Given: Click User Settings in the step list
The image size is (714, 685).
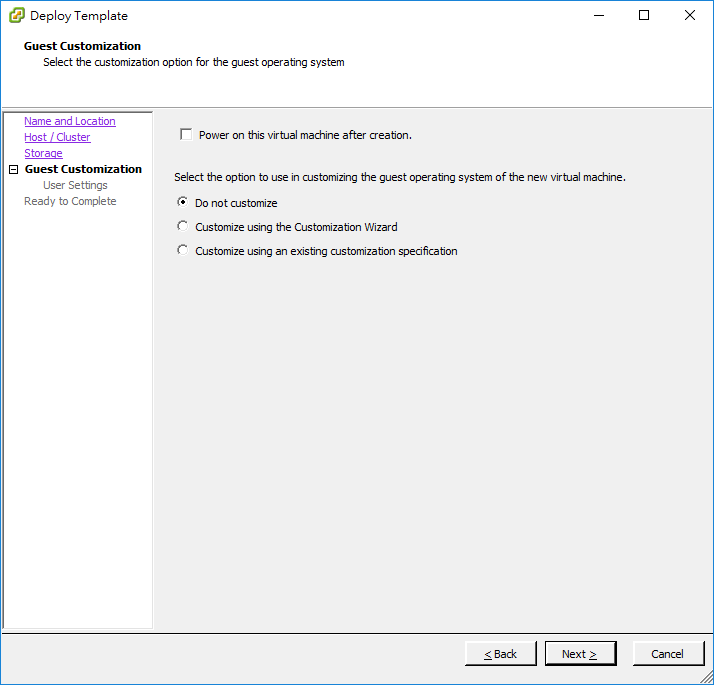Looking at the screenshot, I should pos(75,185).
